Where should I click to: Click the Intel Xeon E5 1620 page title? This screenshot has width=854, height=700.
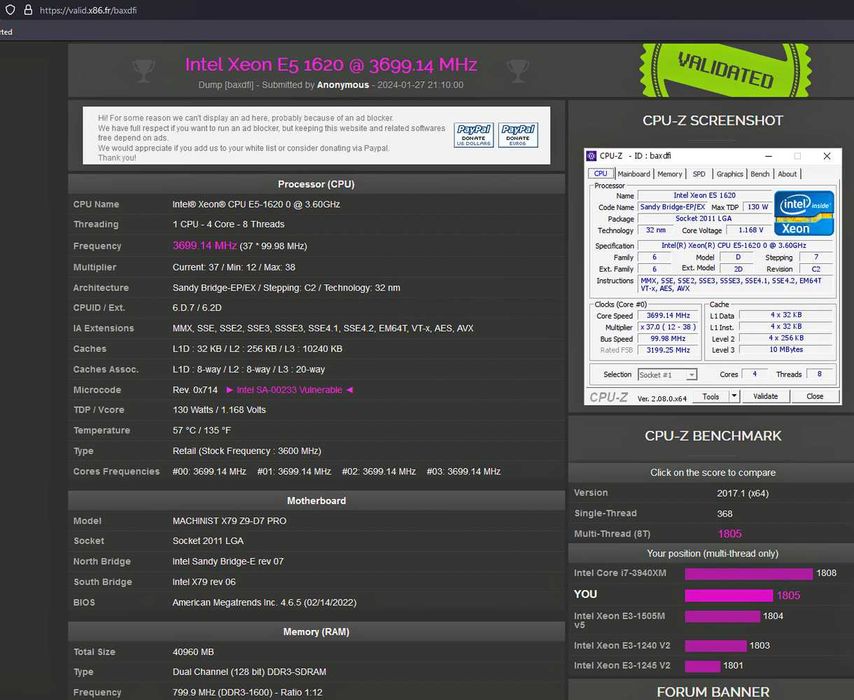point(331,65)
